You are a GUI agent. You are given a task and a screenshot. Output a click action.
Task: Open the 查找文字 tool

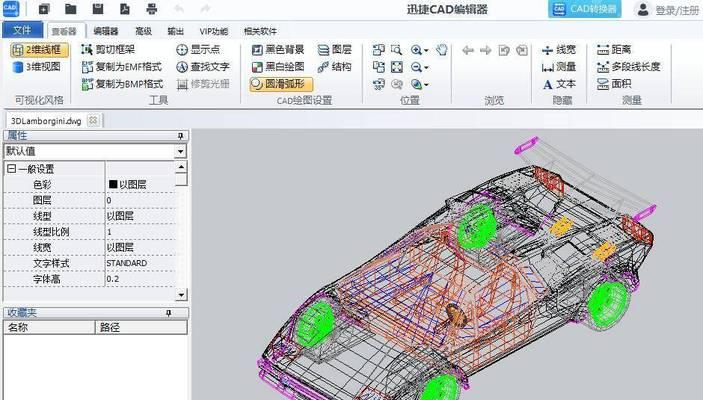point(203,67)
